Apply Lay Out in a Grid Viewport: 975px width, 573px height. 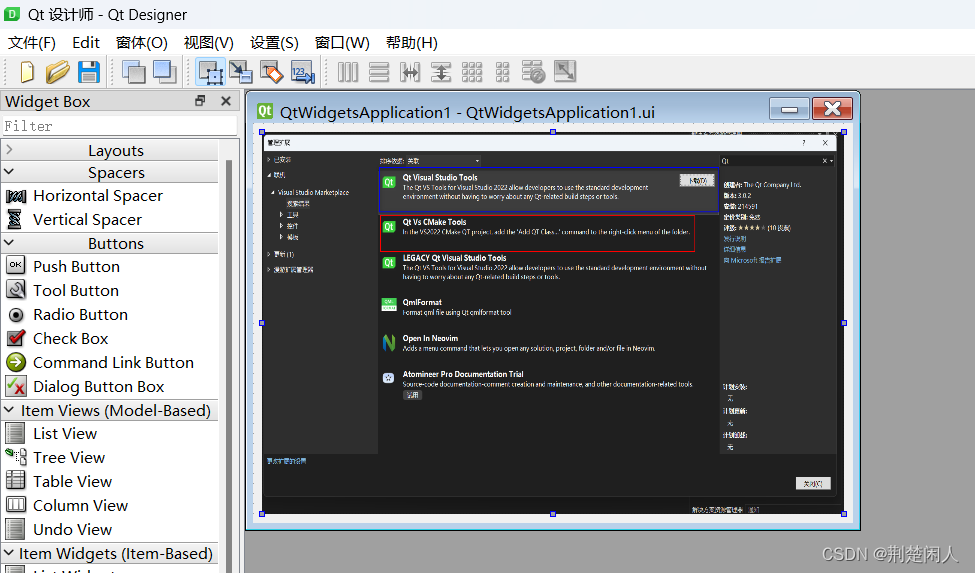pos(472,72)
